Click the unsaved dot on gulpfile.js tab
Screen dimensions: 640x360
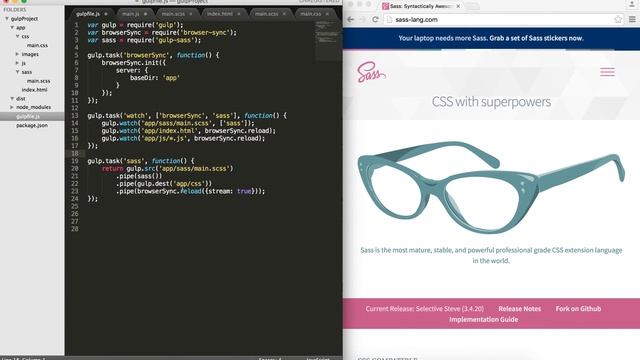(x=106, y=14)
